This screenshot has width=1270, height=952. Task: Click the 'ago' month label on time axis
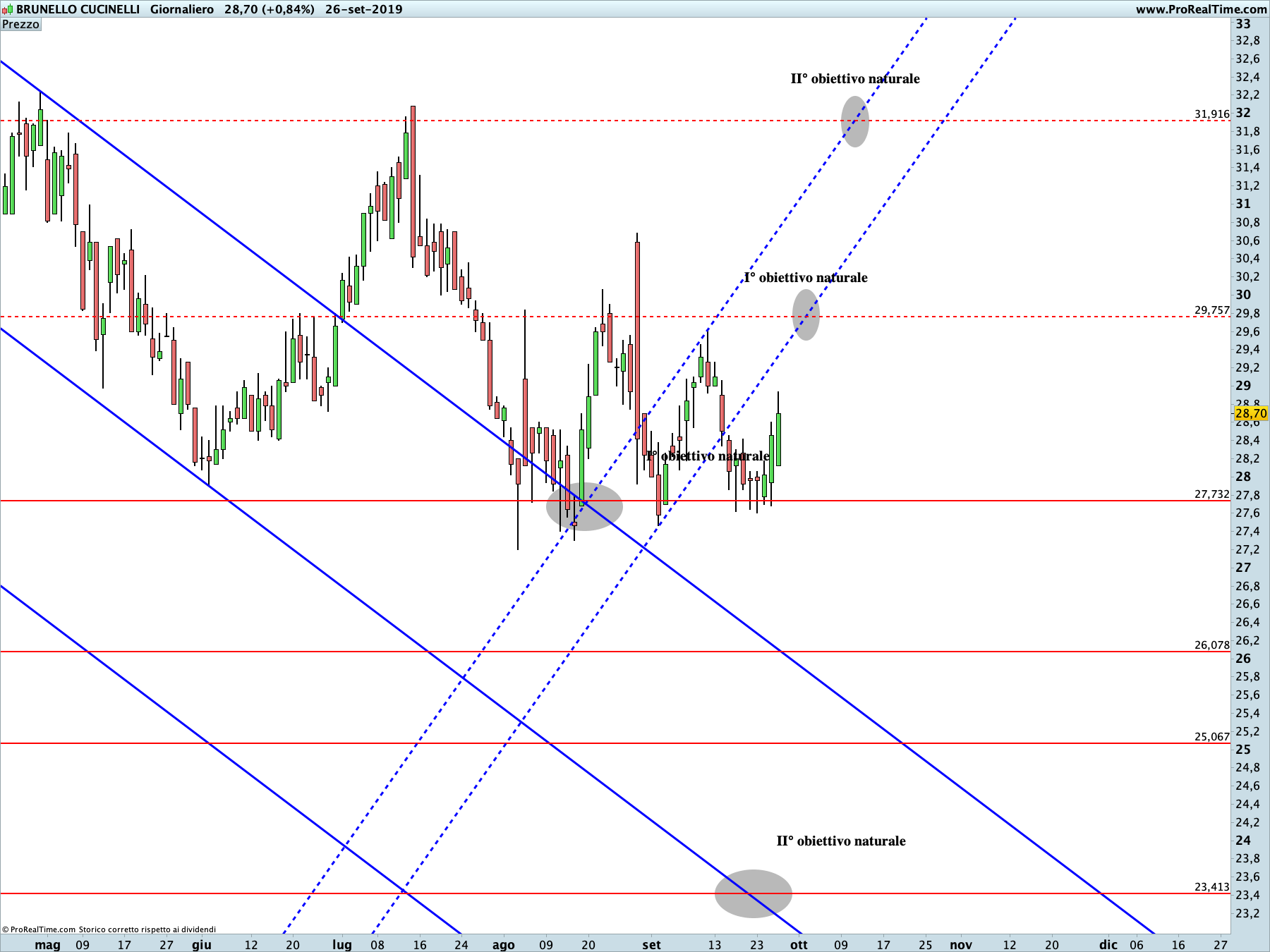click(504, 945)
